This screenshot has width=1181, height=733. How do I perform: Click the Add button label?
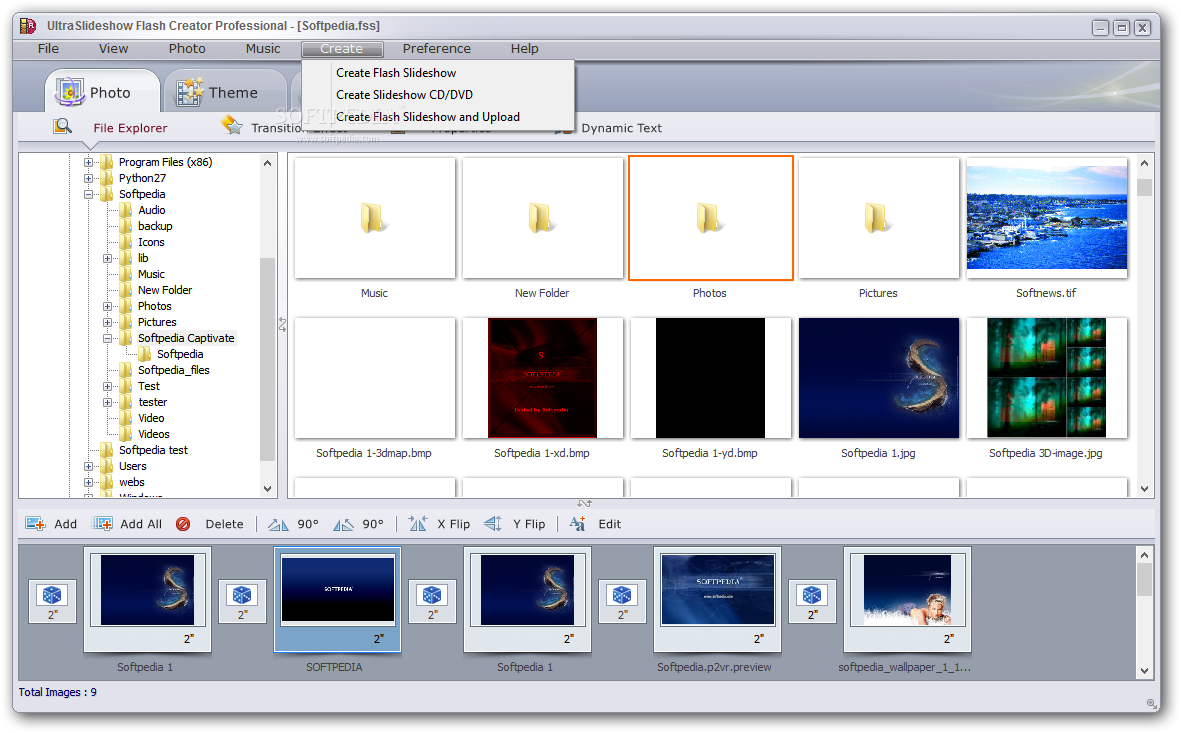66,524
